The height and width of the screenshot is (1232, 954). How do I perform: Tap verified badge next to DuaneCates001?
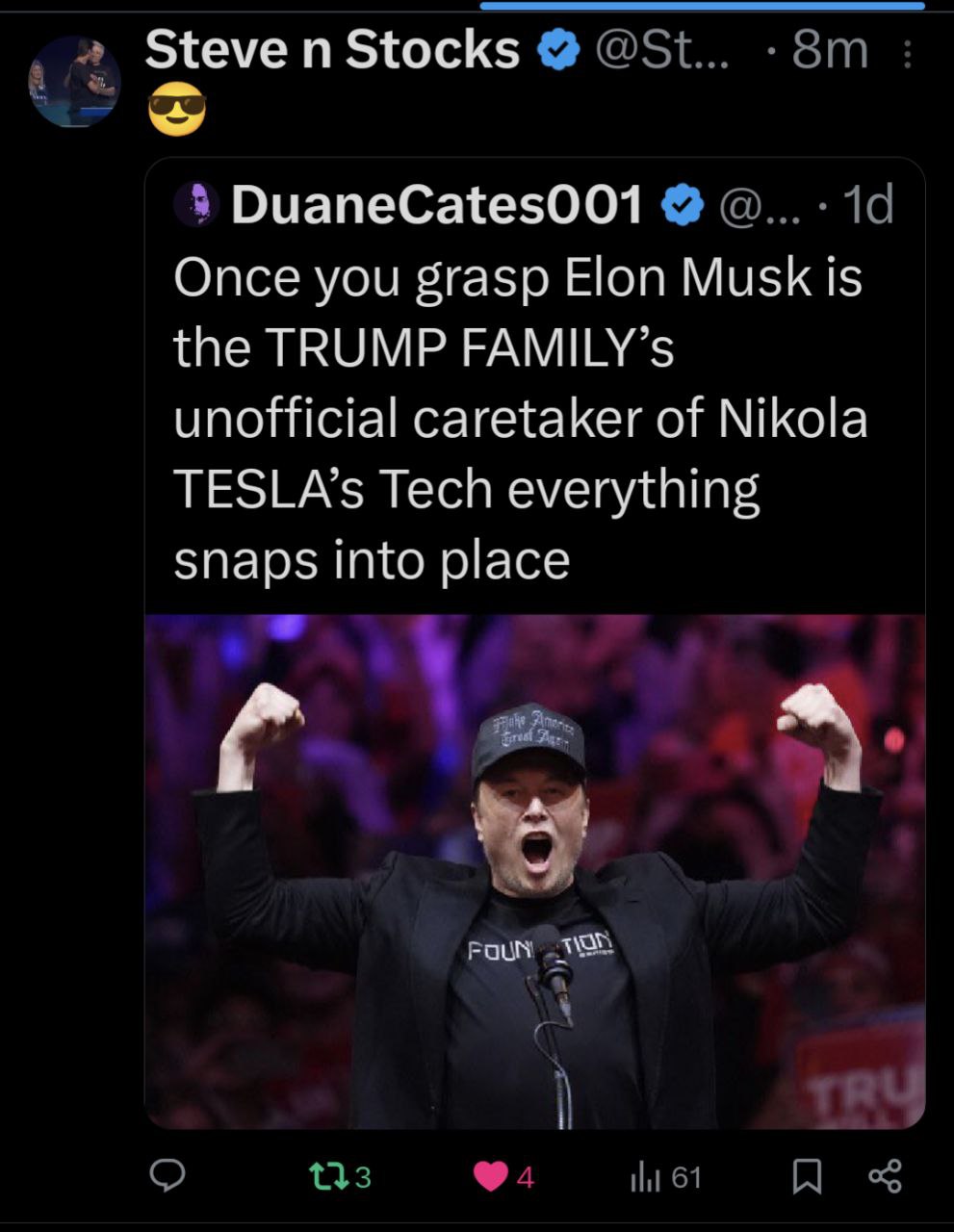(682, 204)
